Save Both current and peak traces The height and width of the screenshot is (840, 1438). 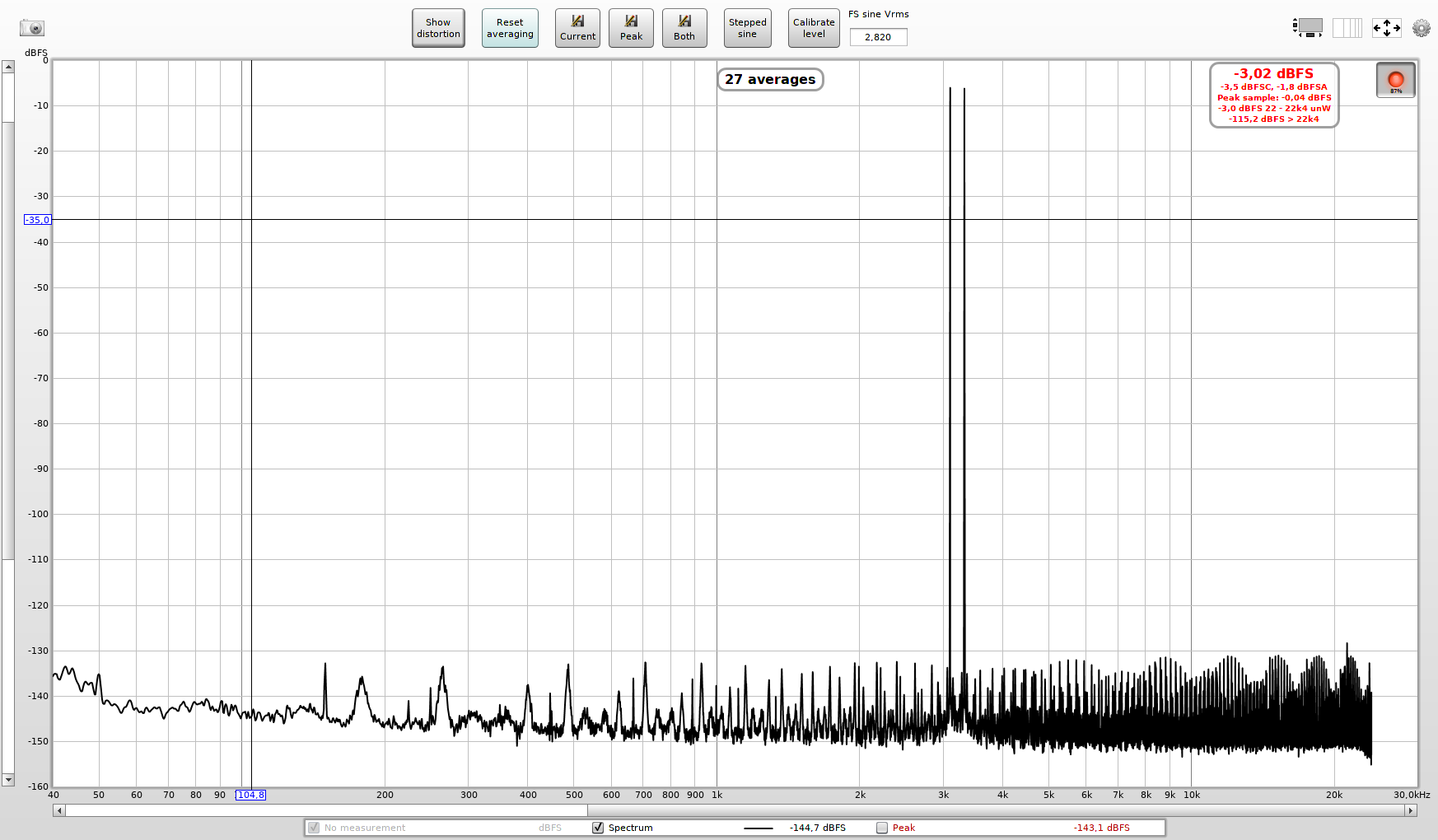(684, 28)
